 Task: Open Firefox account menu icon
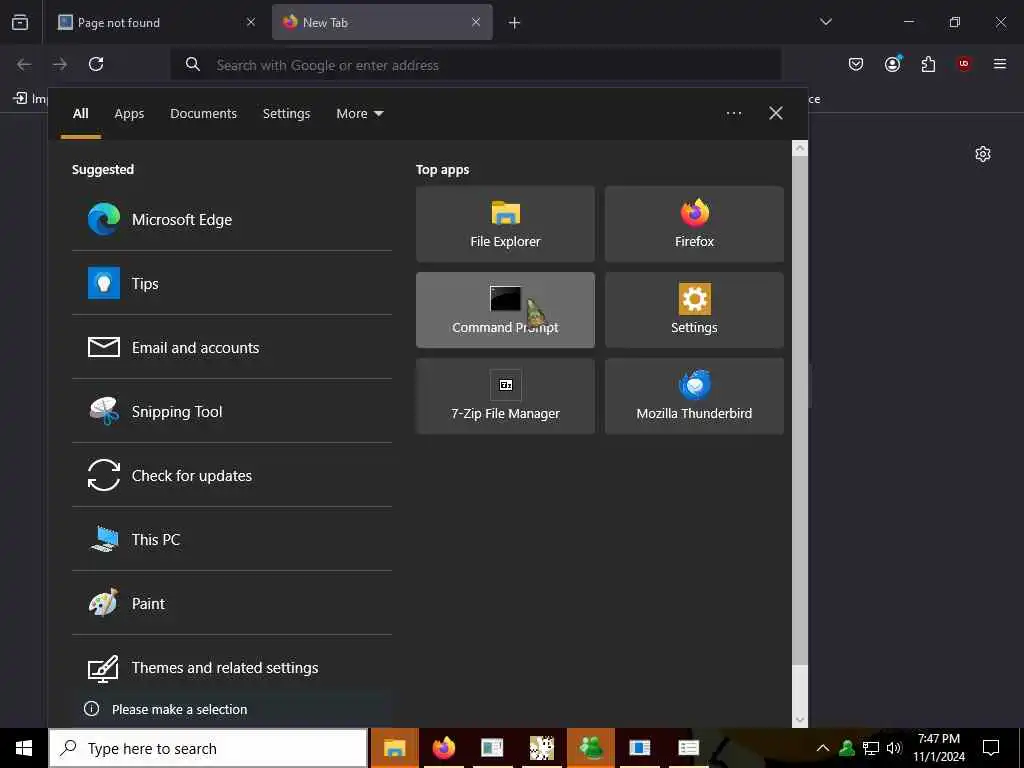pos(893,64)
